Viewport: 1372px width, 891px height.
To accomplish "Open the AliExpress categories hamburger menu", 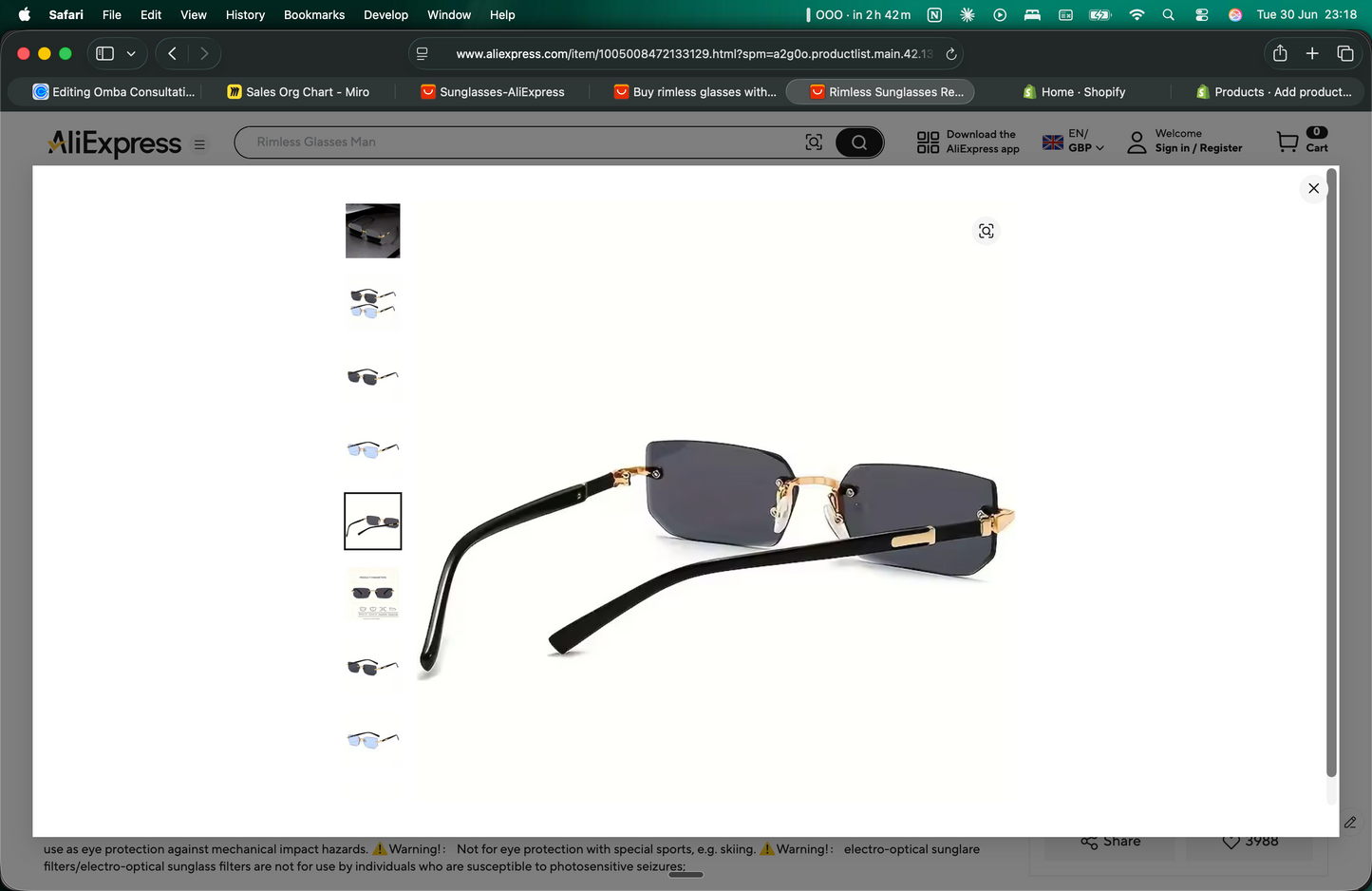I will pos(199,144).
